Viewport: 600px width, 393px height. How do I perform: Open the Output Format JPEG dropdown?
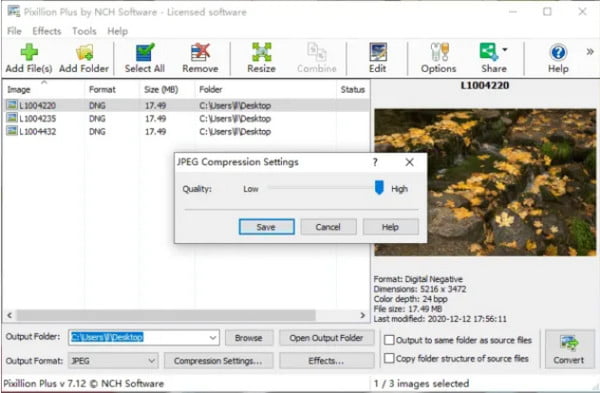(x=113, y=361)
